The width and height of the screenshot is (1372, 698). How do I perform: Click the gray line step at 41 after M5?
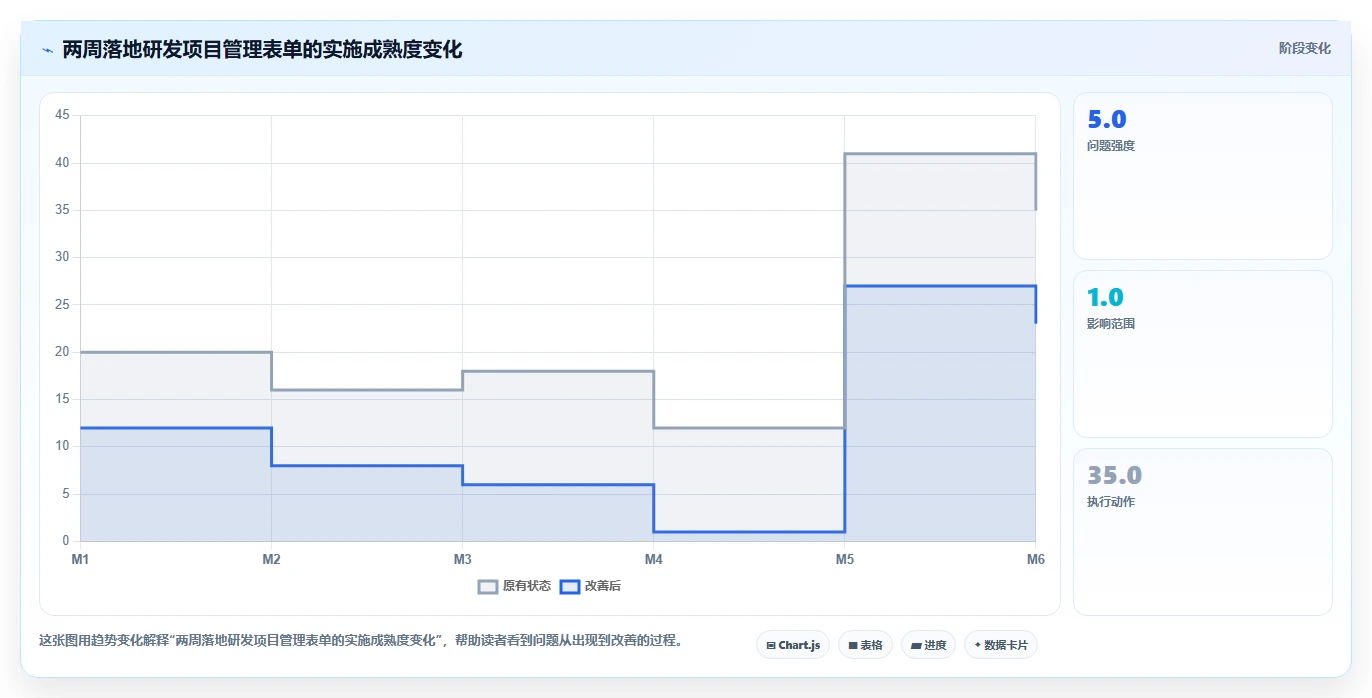click(x=940, y=154)
